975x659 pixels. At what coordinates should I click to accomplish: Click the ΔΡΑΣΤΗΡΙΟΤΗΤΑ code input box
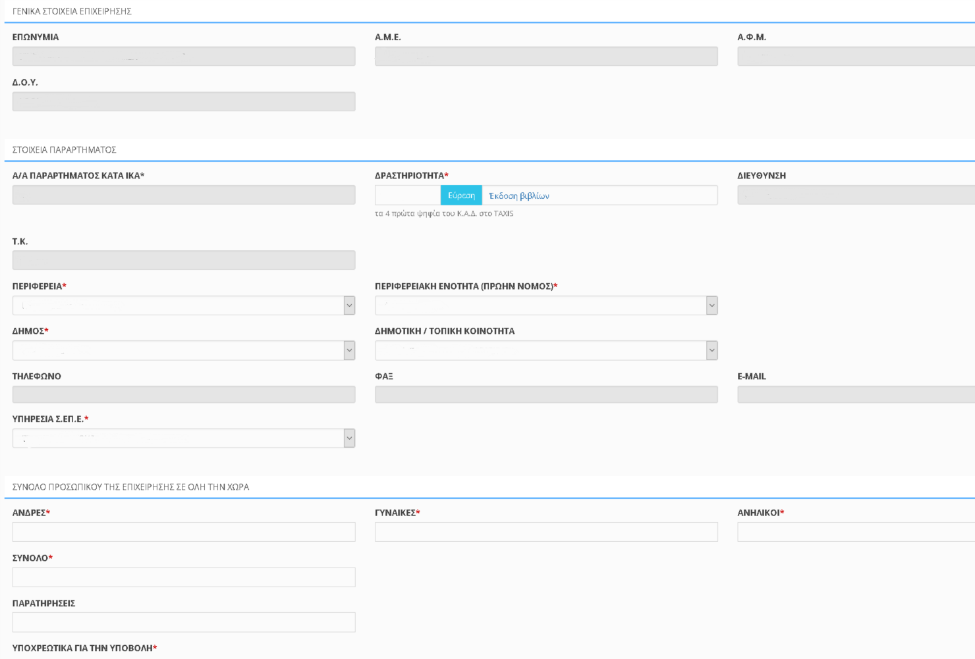(x=407, y=195)
